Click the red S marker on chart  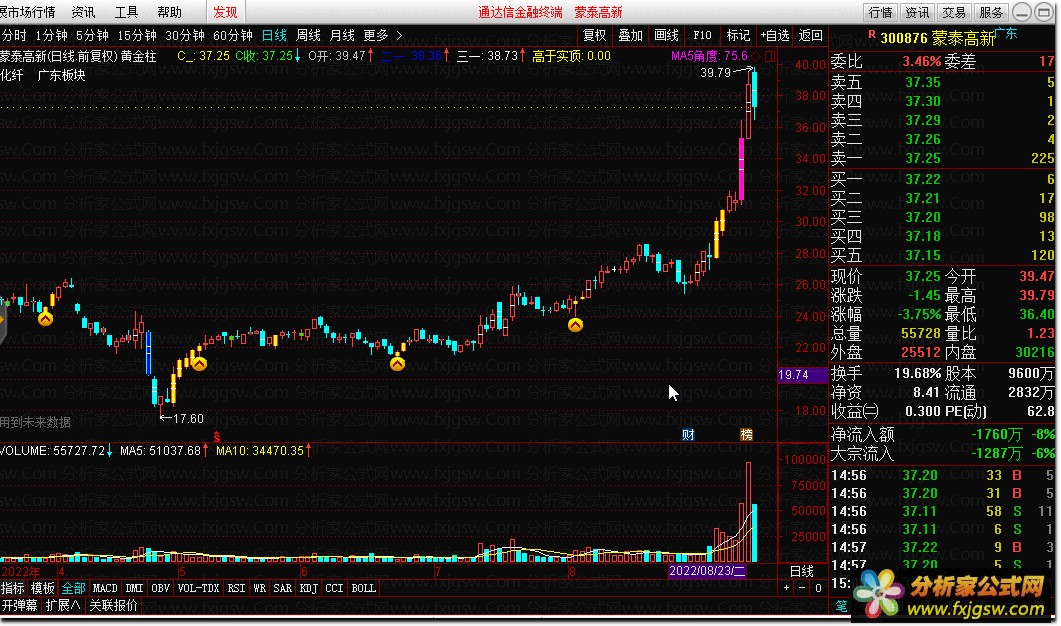click(x=217, y=437)
